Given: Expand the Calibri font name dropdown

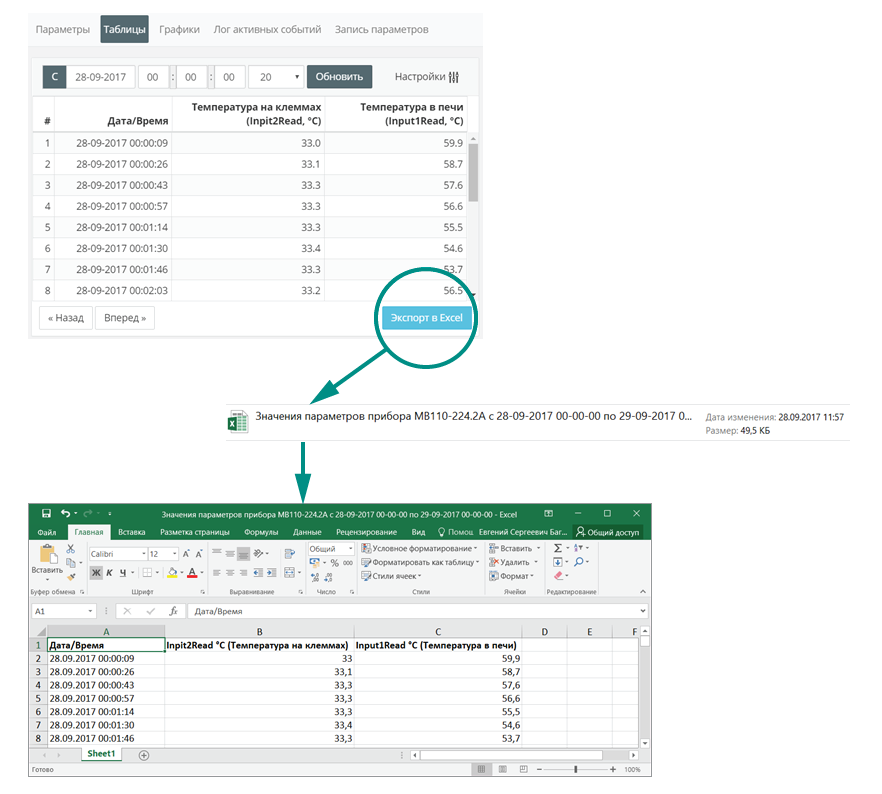Looking at the screenshot, I should [x=141, y=553].
